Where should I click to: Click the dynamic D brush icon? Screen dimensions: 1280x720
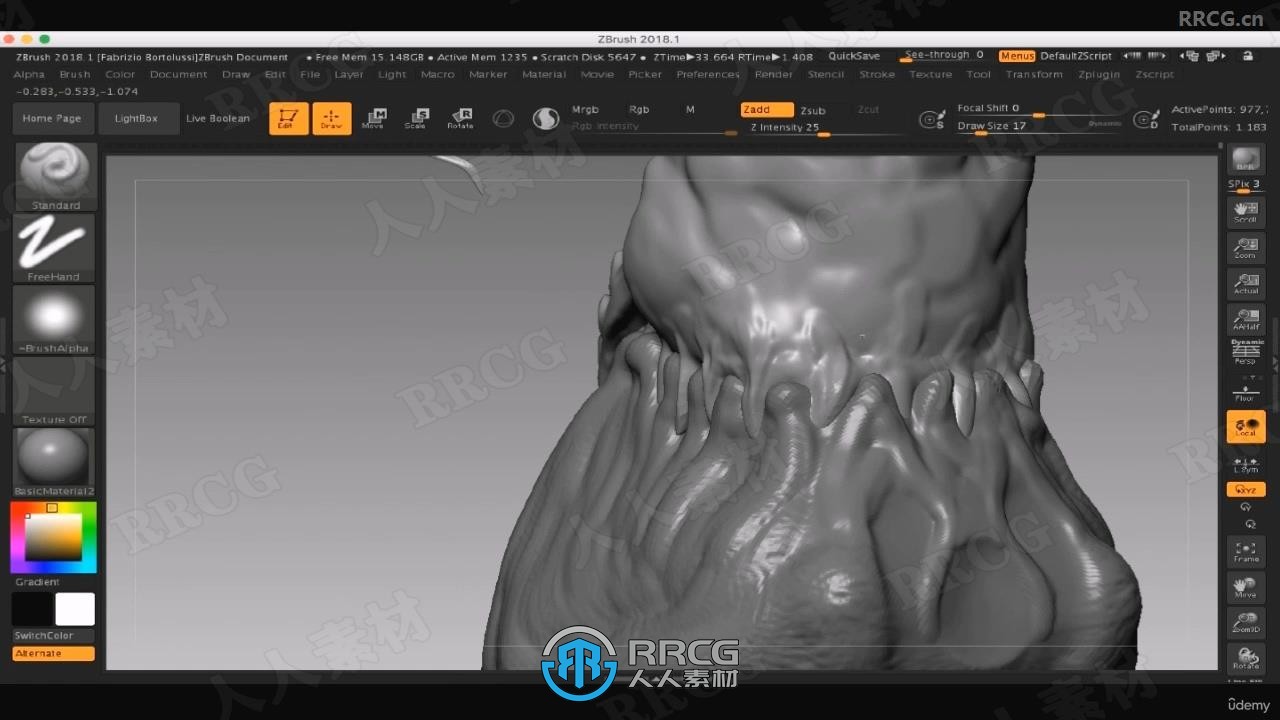click(1146, 120)
